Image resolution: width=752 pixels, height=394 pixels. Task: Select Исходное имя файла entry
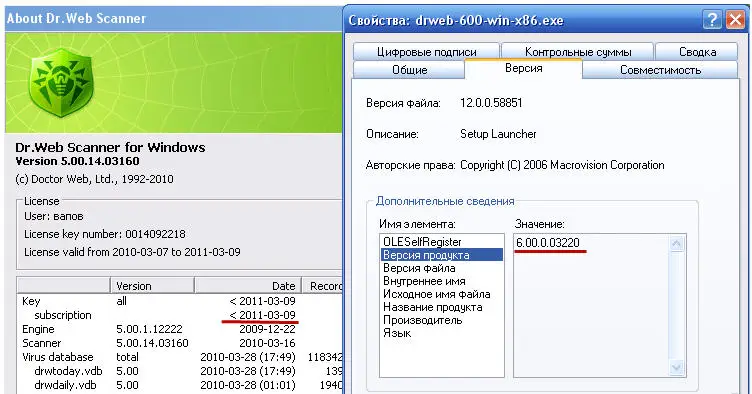click(x=436, y=294)
